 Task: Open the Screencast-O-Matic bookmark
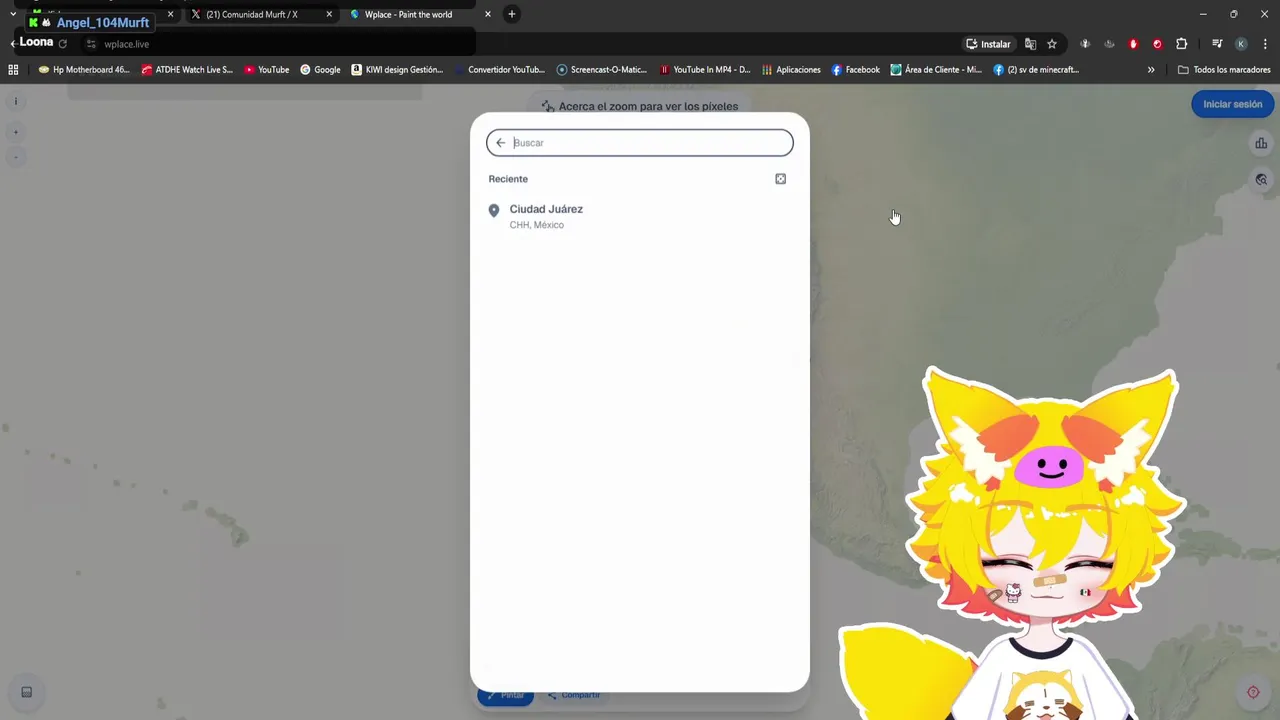(x=602, y=70)
